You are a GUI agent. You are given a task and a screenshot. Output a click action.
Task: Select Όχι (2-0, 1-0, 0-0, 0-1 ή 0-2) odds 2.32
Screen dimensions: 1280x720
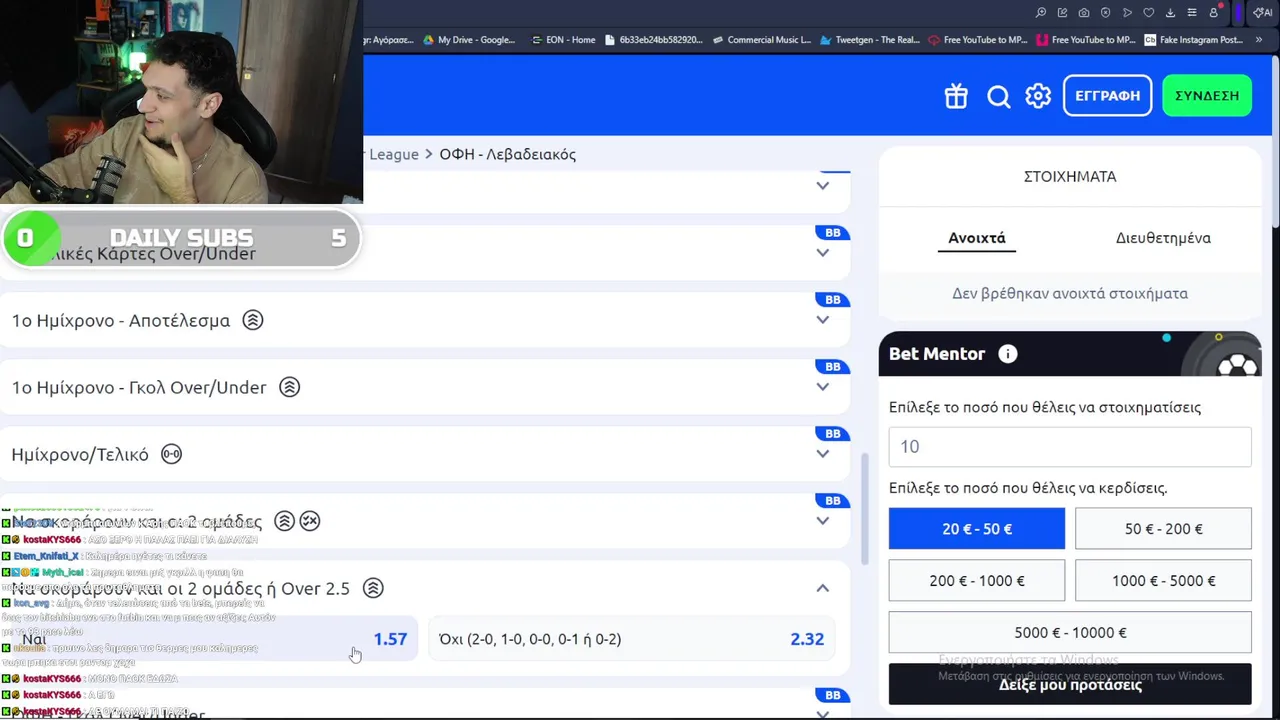click(631, 639)
